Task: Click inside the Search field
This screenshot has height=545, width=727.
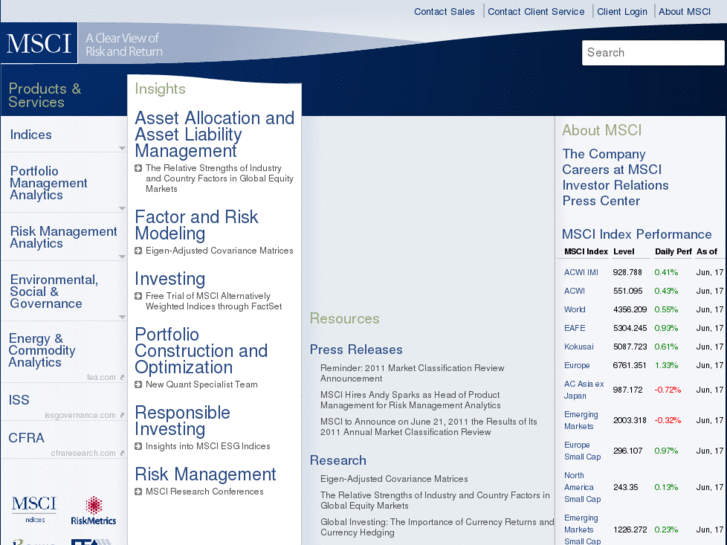Action: point(653,52)
